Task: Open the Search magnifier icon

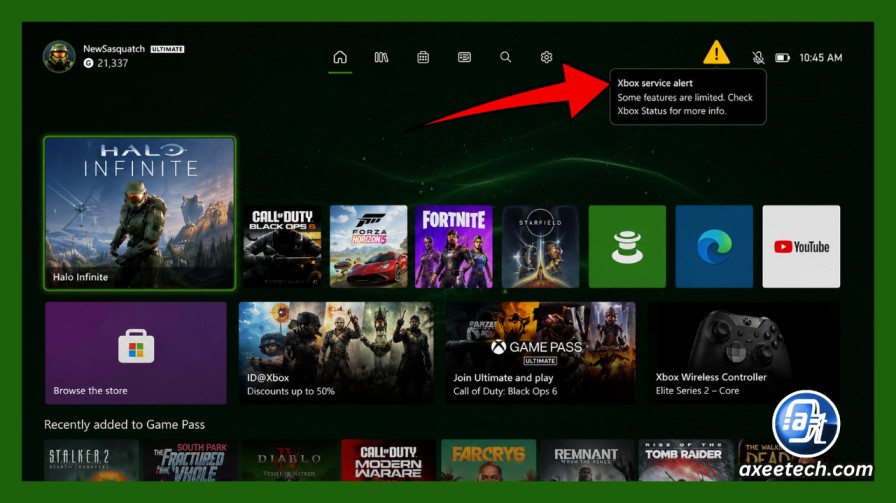Action: point(506,57)
